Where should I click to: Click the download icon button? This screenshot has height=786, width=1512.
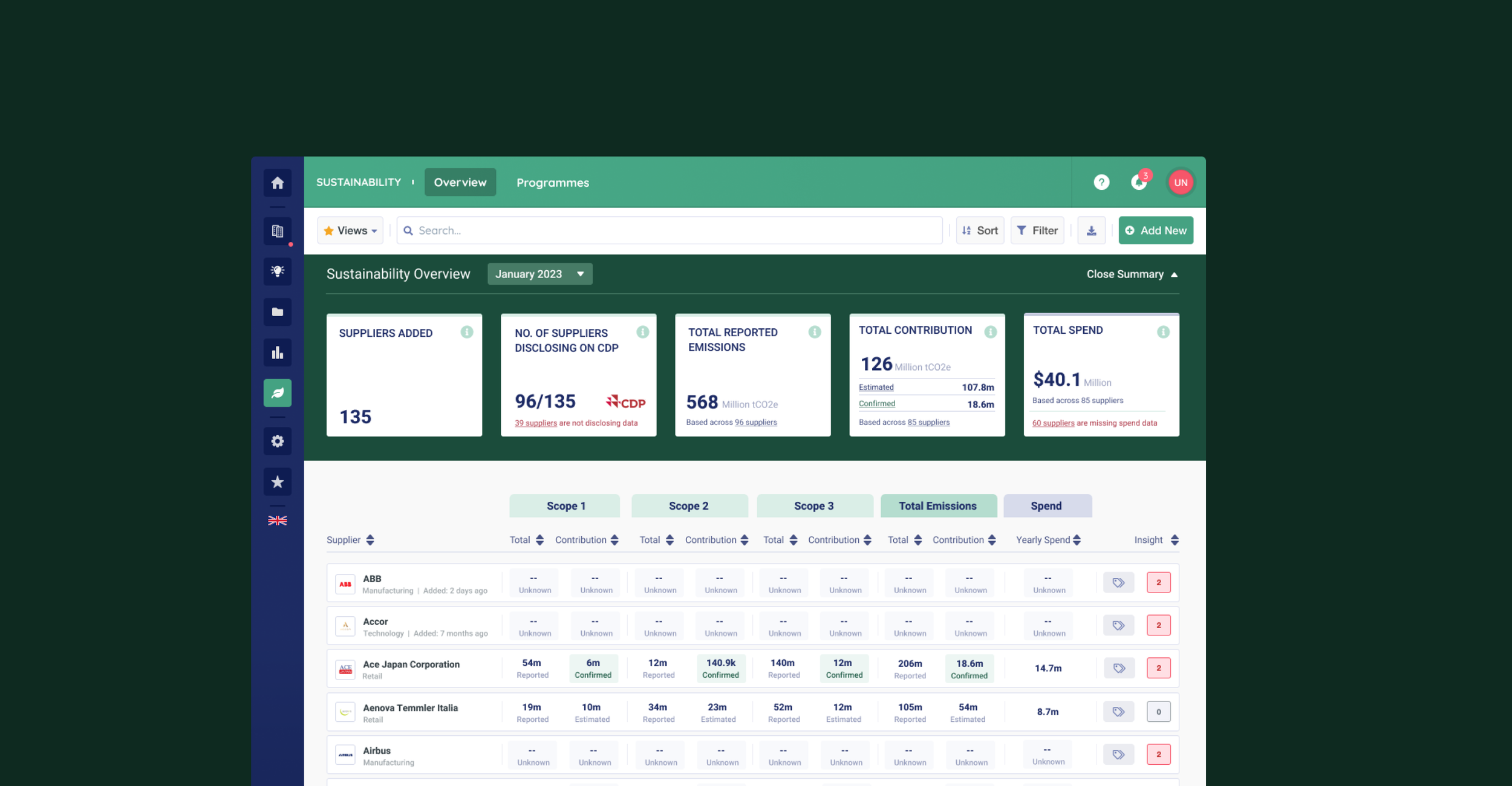click(1091, 230)
